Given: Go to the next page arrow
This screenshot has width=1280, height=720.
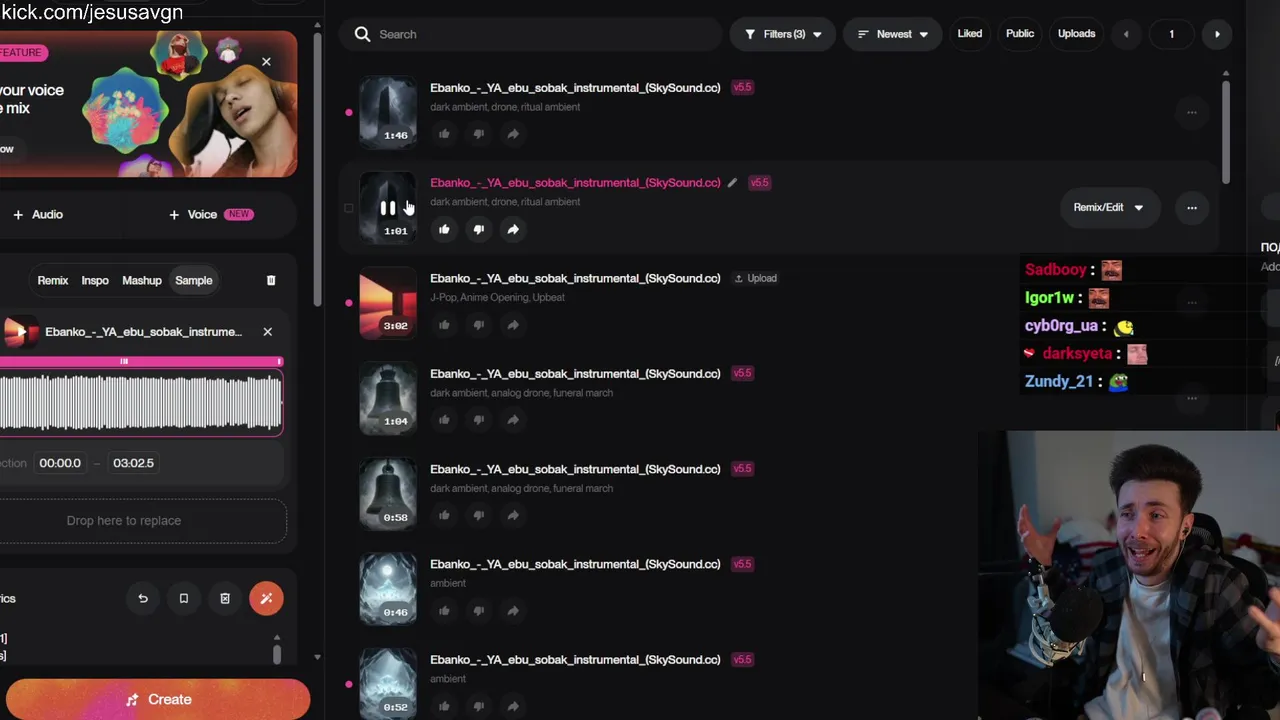Looking at the screenshot, I should pos(1217,34).
